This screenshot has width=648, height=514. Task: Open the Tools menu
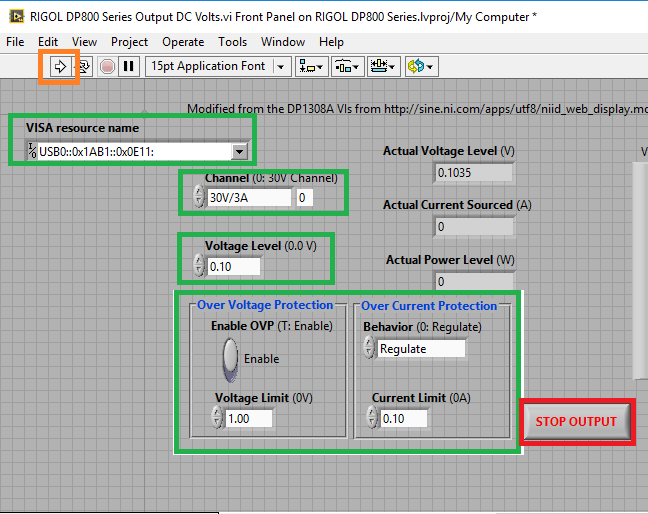tap(233, 42)
